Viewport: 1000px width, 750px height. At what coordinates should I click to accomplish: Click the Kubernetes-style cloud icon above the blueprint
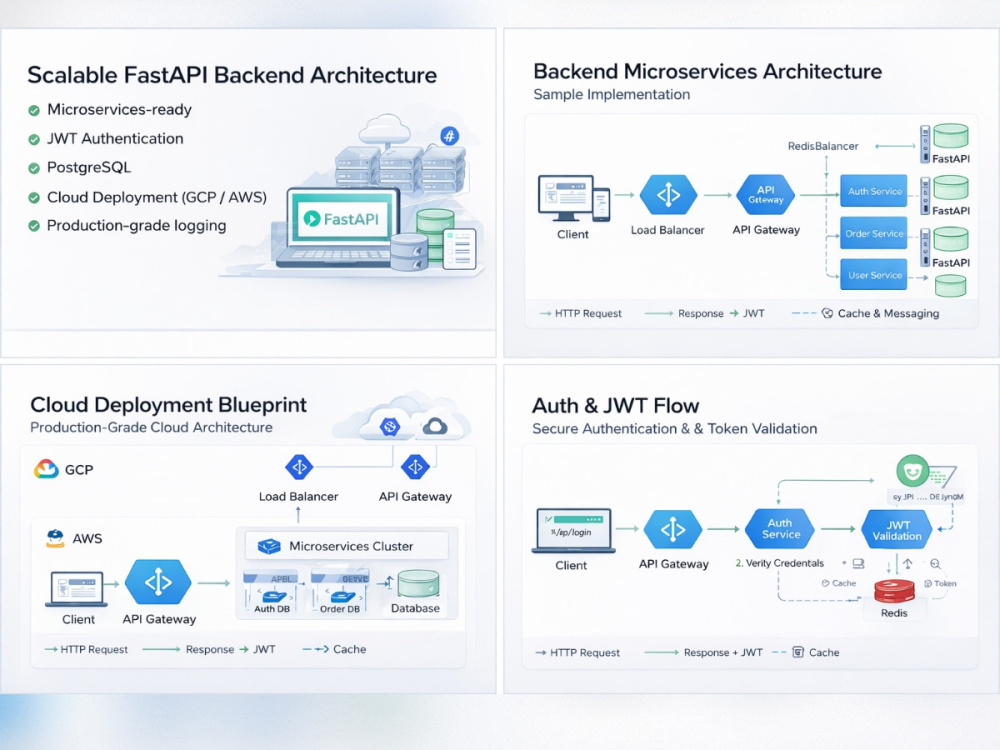(x=390, y=426)
